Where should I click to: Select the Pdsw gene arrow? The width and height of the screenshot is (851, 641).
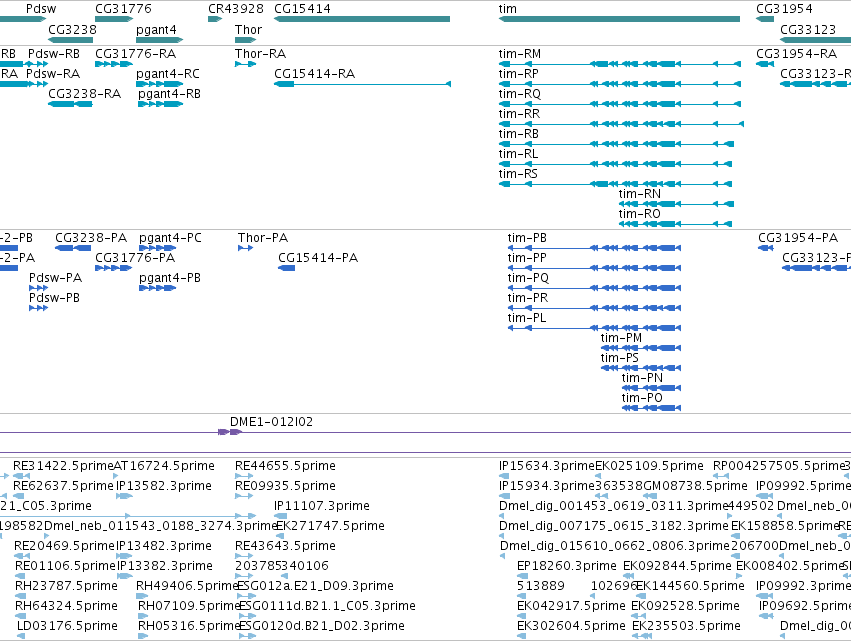click(x=23, y=19)
